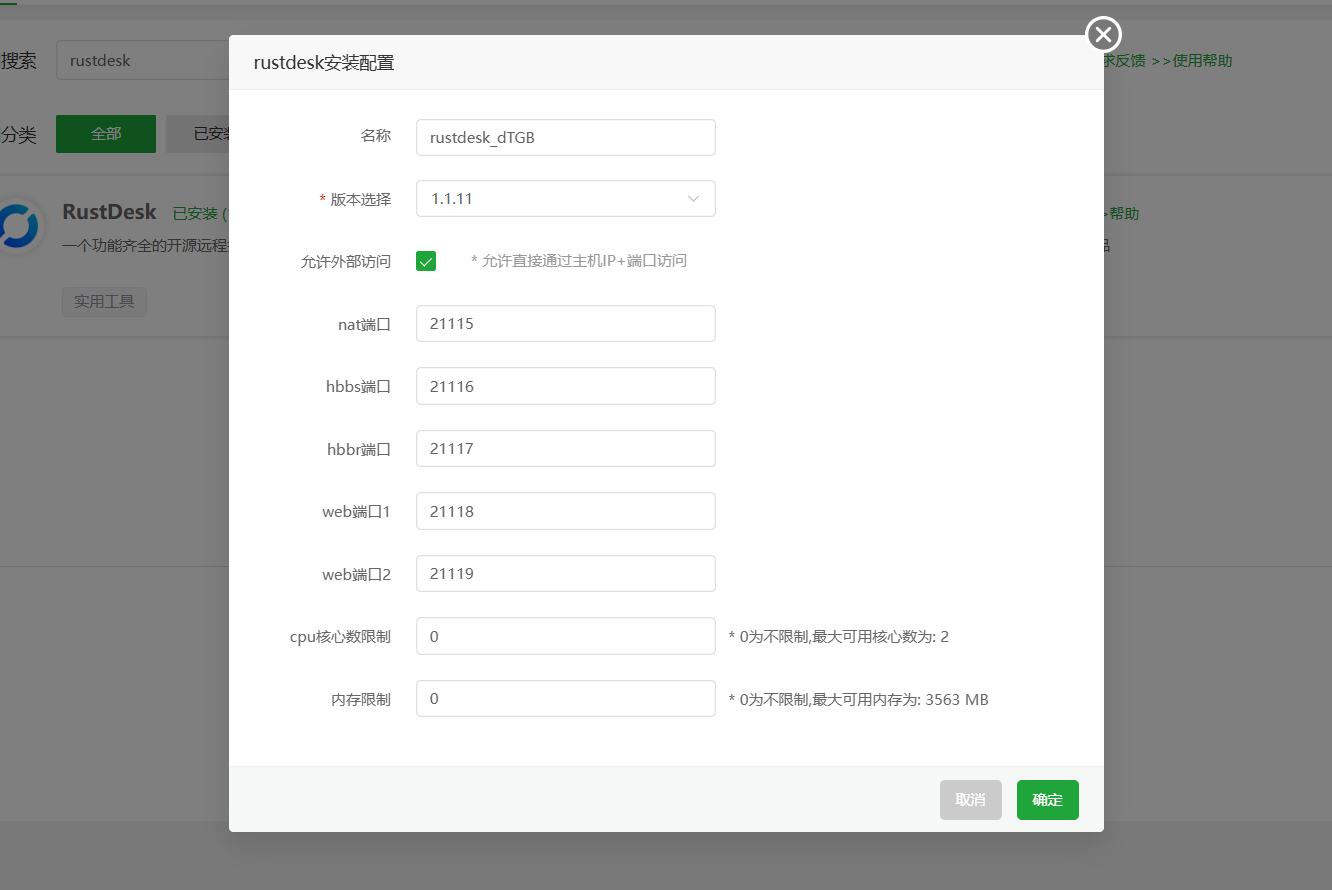Focus the hbbr port field 21117
This screenshot has width=1332, height=890.
click(x=566, y=448)
